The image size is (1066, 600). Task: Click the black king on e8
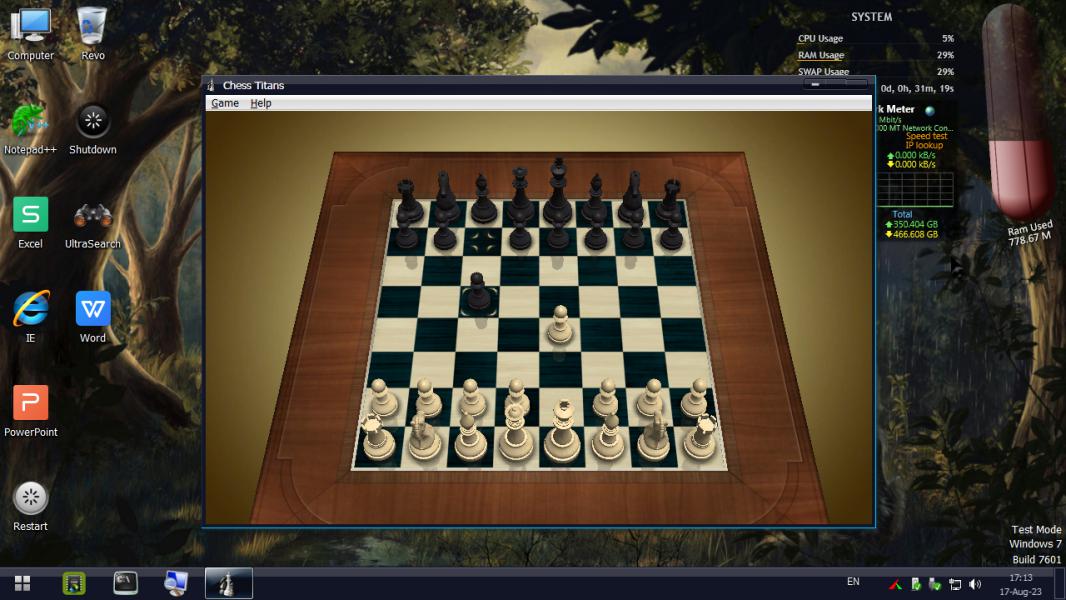tap(558, 192)
